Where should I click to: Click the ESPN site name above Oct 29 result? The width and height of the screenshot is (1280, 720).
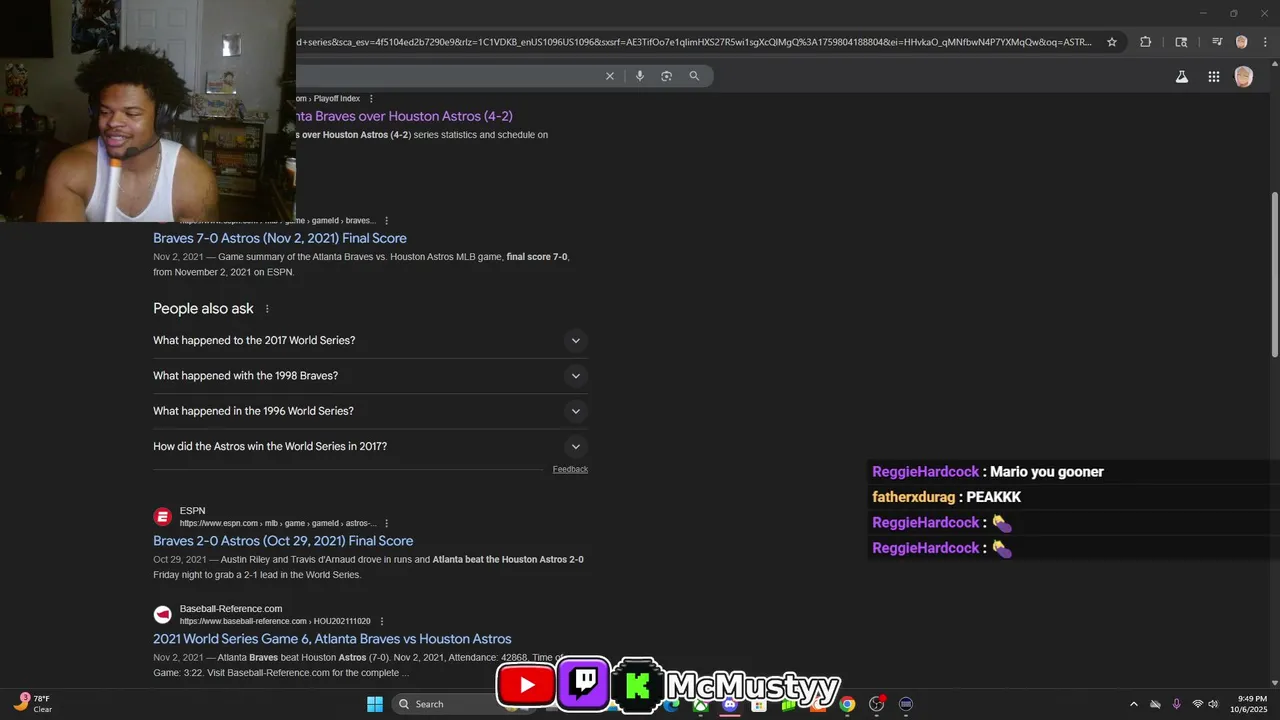pos(192,511)
